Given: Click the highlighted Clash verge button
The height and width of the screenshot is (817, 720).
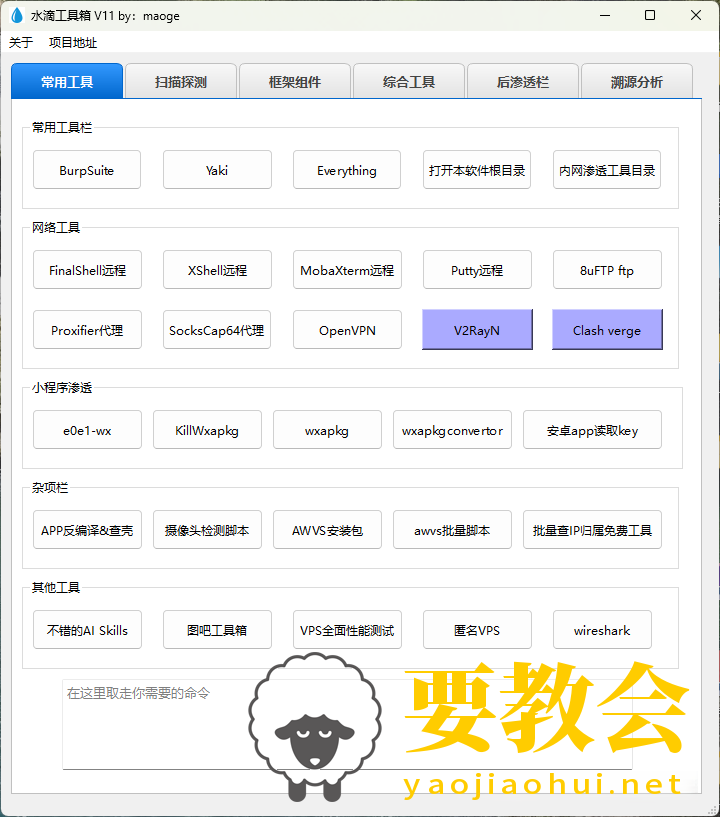Looking at the screenshot, I should (607, 330).
